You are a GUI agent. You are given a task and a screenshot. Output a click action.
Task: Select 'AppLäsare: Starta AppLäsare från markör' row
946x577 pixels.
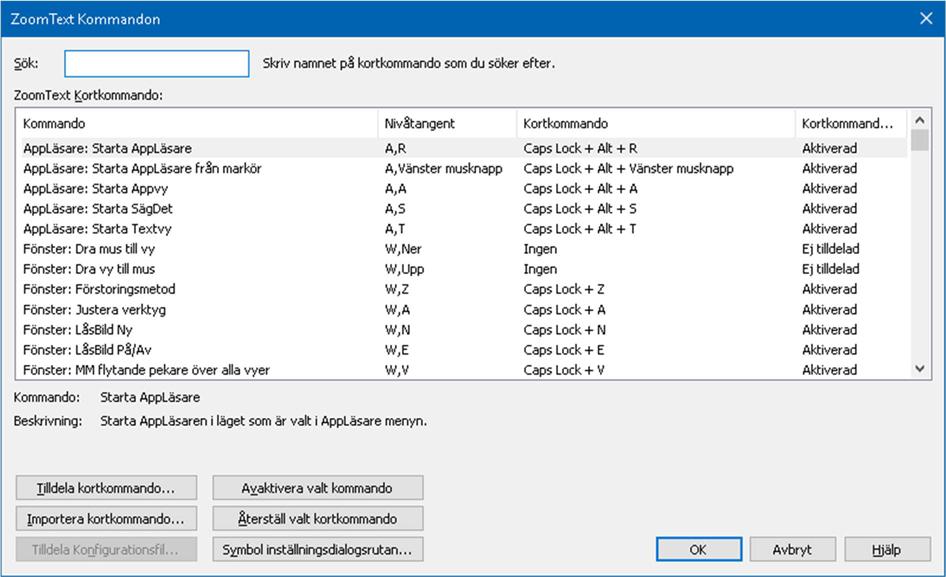click(x=464, y=168)
